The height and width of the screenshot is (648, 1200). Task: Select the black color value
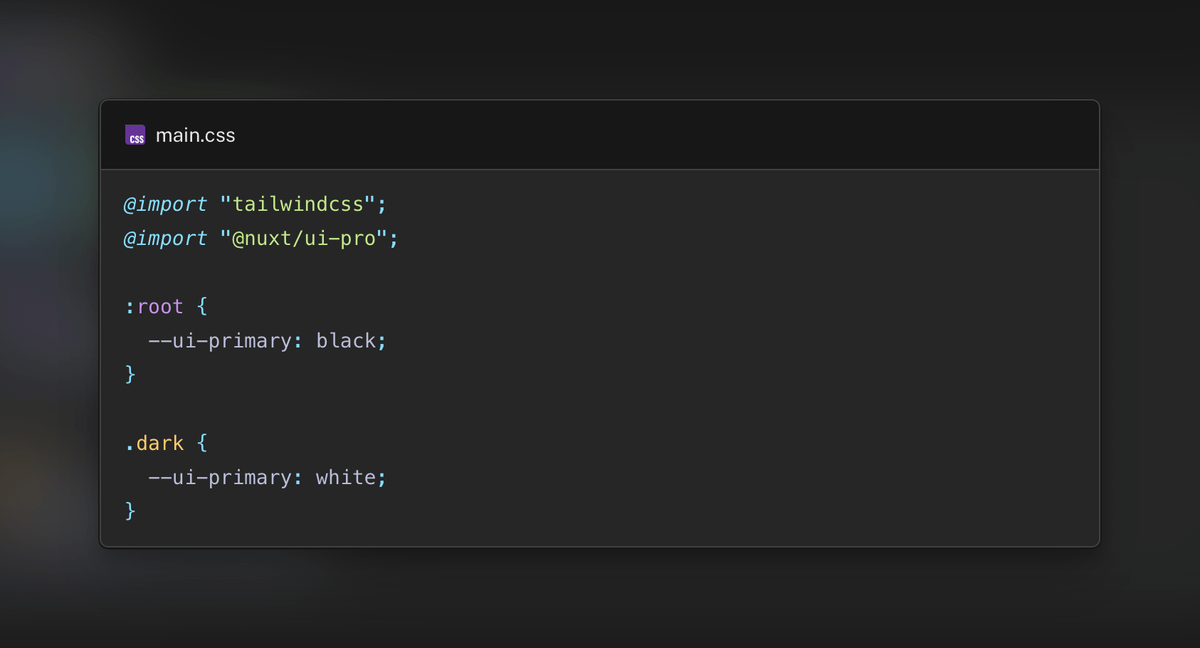[345, 341]
